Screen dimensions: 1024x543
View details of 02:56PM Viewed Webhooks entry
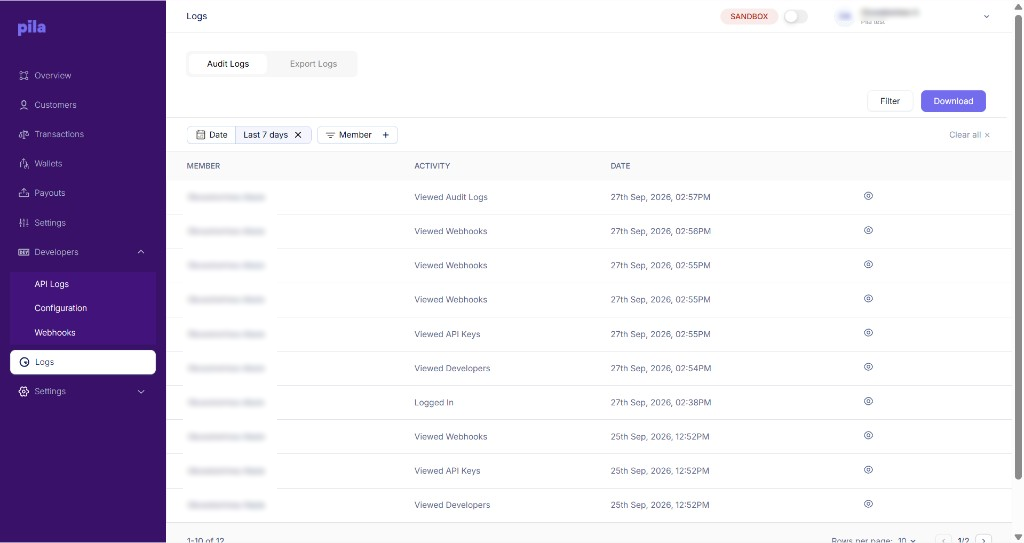point(868,230)
